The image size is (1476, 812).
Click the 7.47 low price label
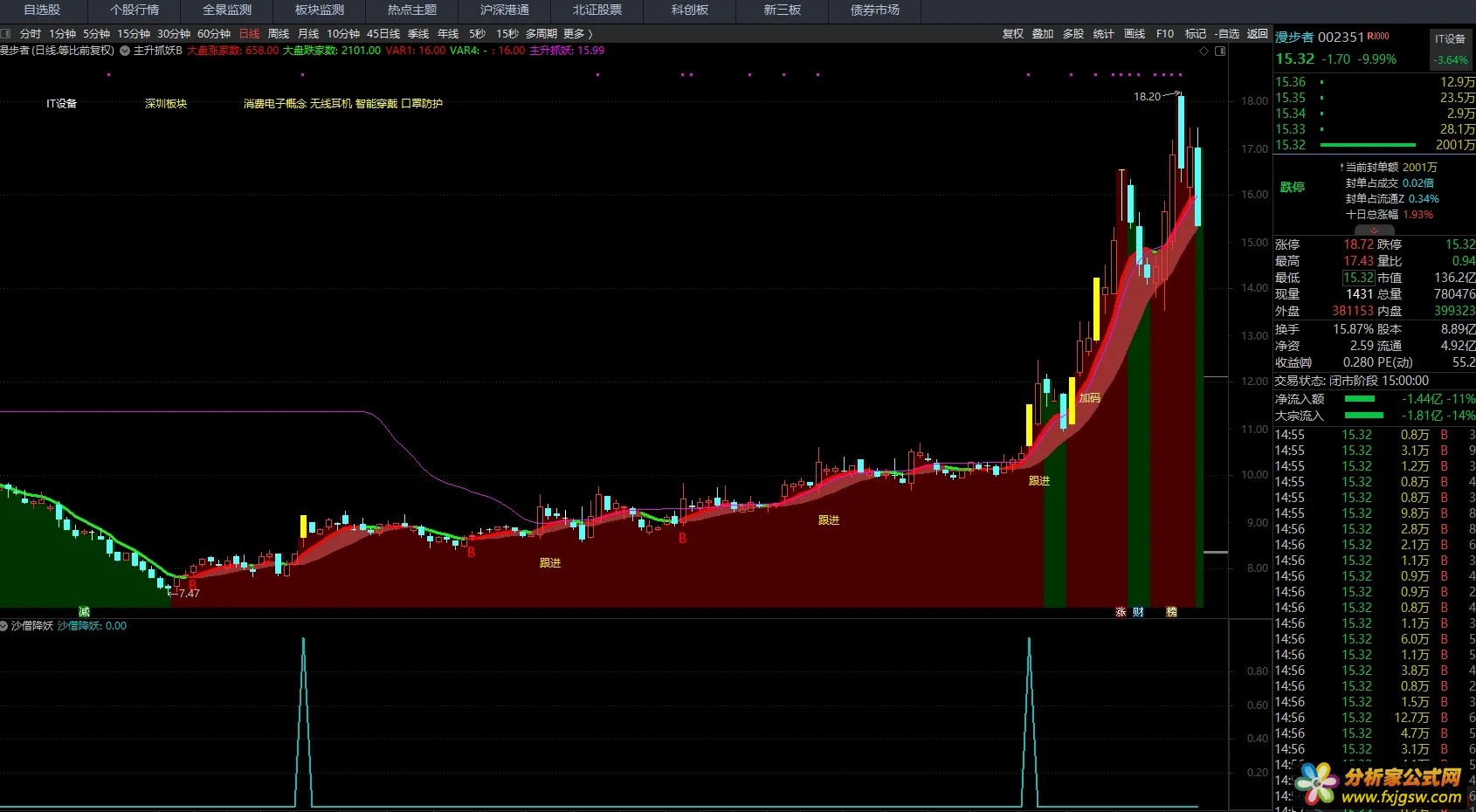pyautogui.click(x=189, y=594)
